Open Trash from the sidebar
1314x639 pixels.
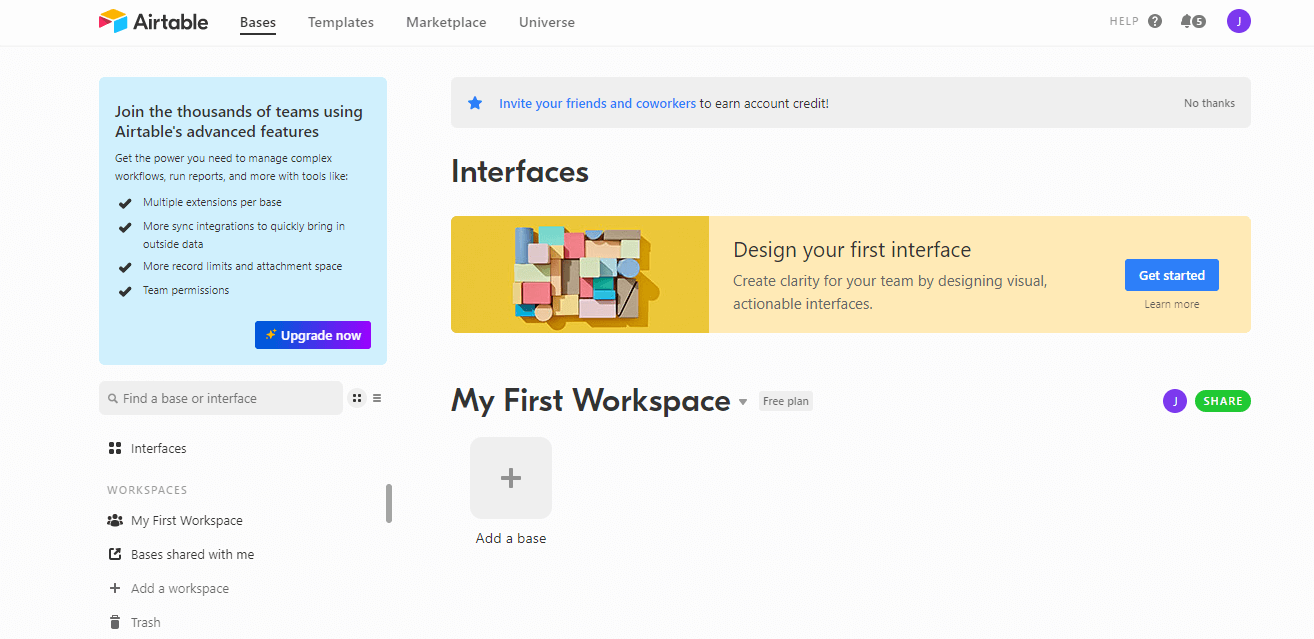[x=143, y=621]
